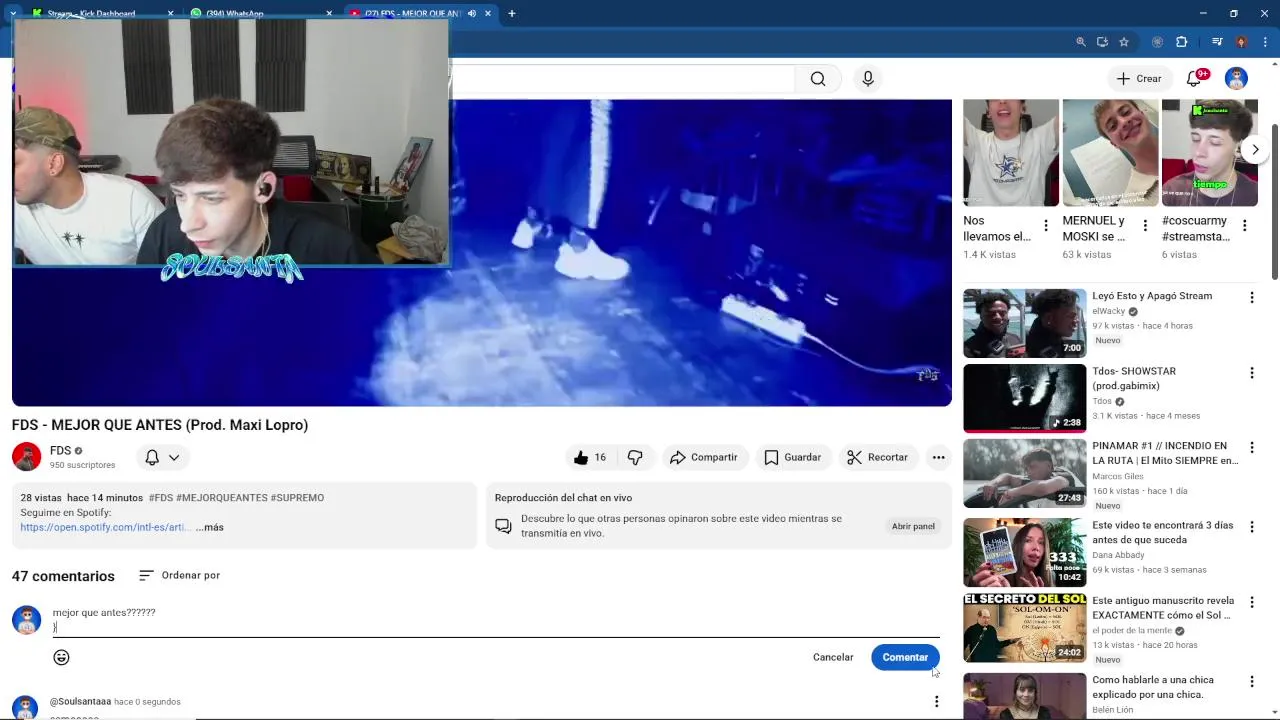Open the Este video te encontrará title
This screenshot has height=720, width=1280.
[x=1163, y=532]
